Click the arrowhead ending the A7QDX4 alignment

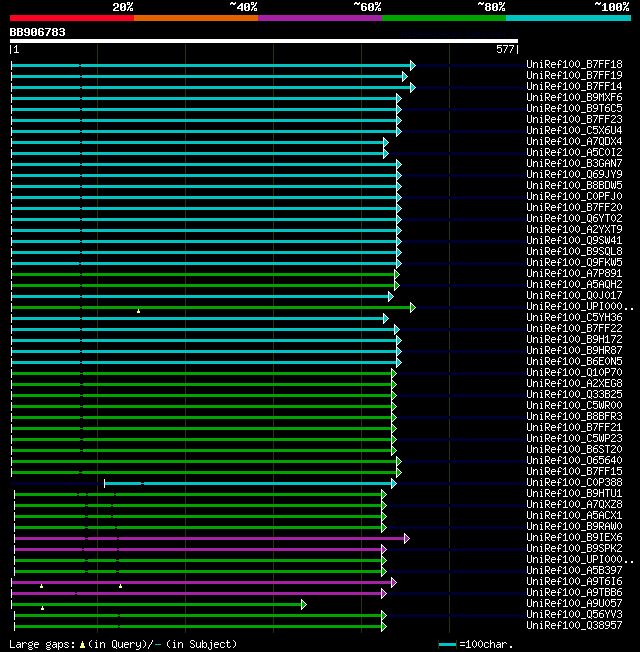(x=386, y=143)
